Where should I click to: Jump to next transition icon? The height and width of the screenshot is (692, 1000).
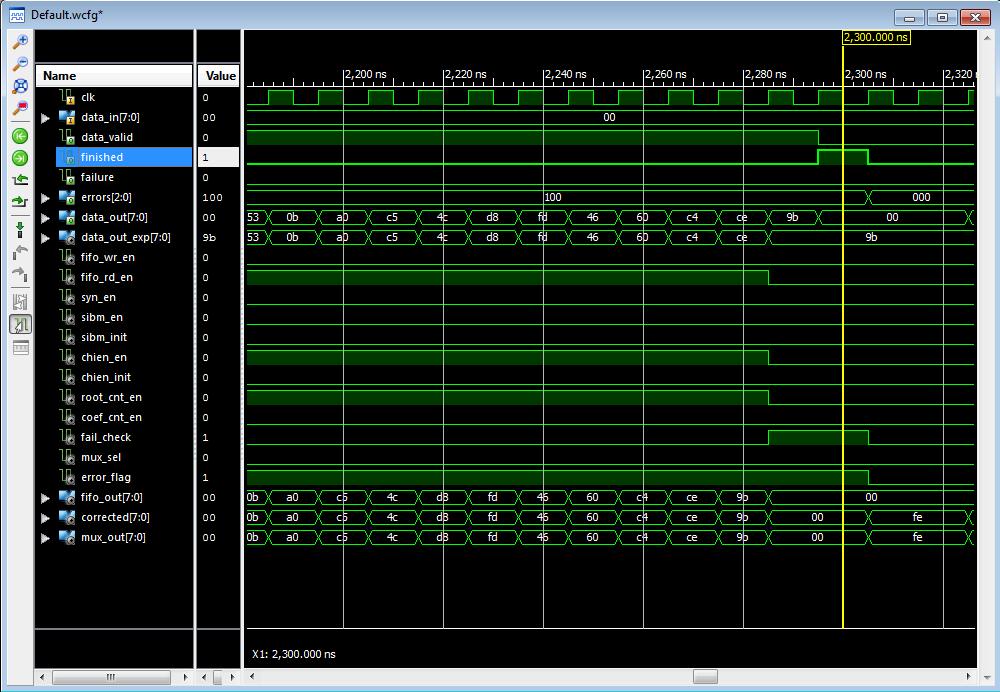pos(20,202)
